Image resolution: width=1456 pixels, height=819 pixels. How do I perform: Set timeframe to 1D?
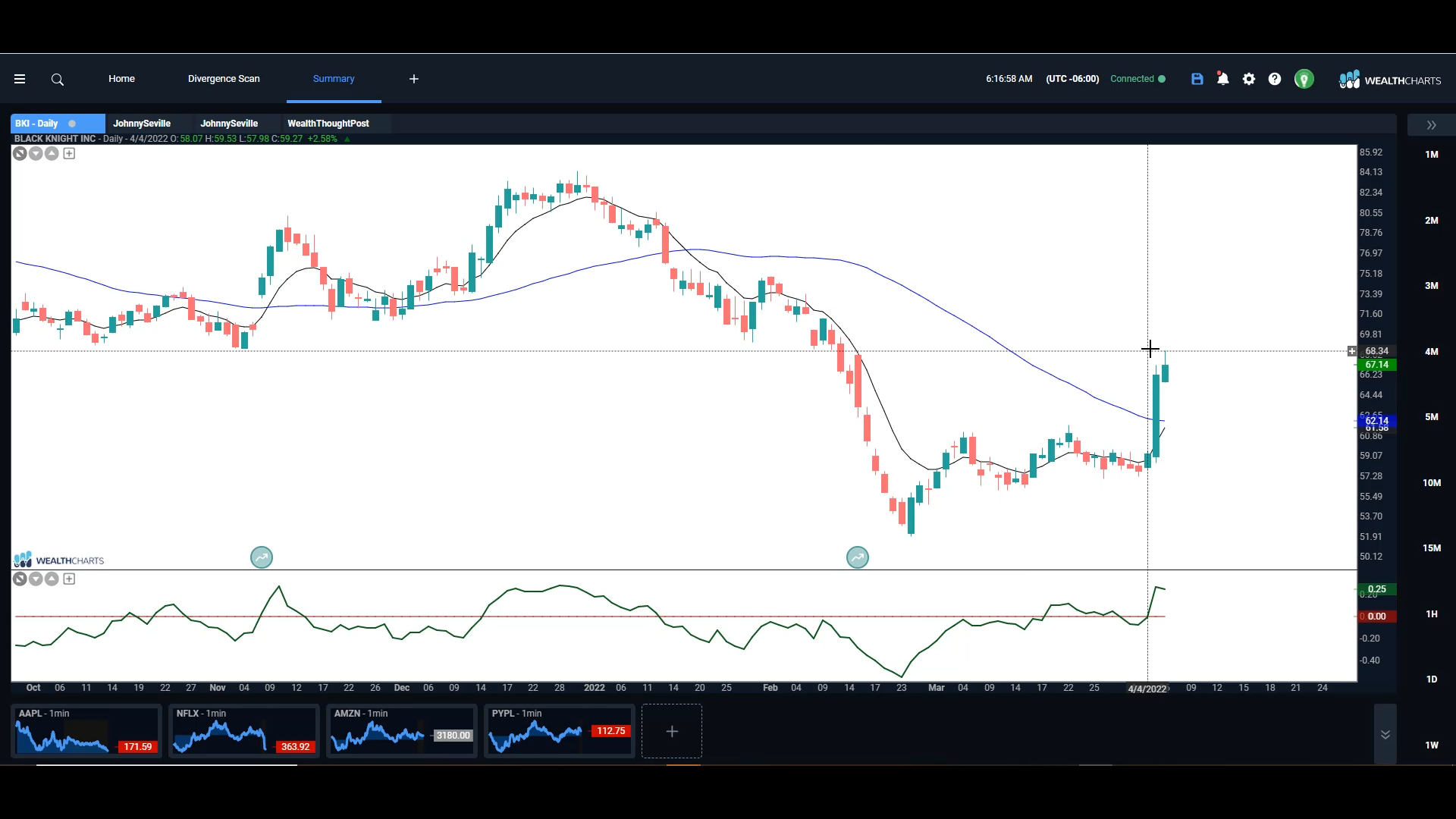[1432, 679]
